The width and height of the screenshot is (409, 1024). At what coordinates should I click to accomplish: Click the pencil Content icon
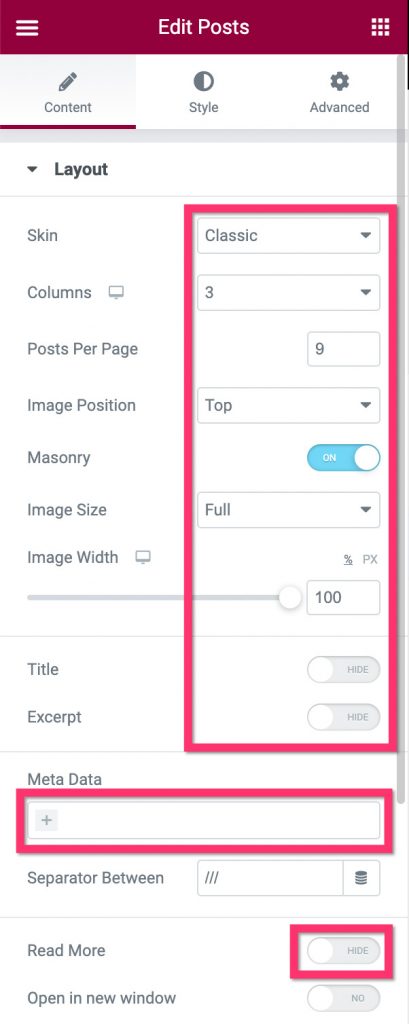[x=67, y=82]
